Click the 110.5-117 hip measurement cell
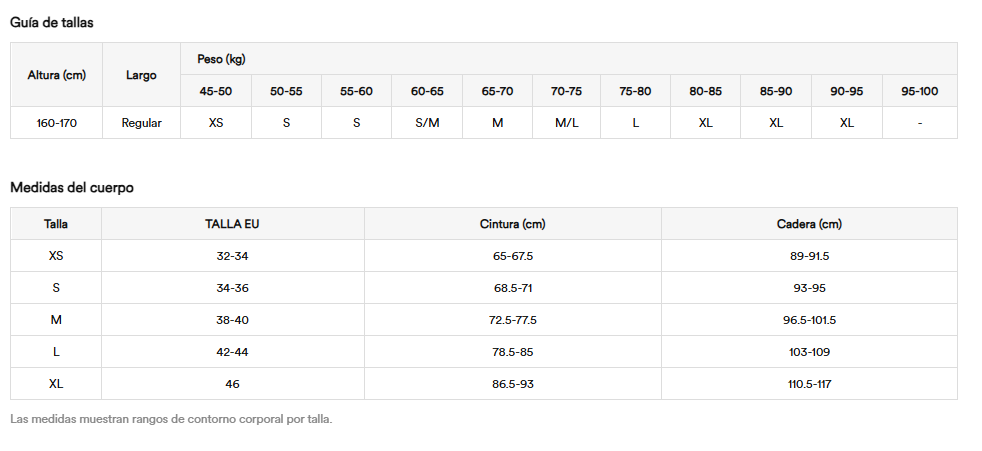 point(809,384)
